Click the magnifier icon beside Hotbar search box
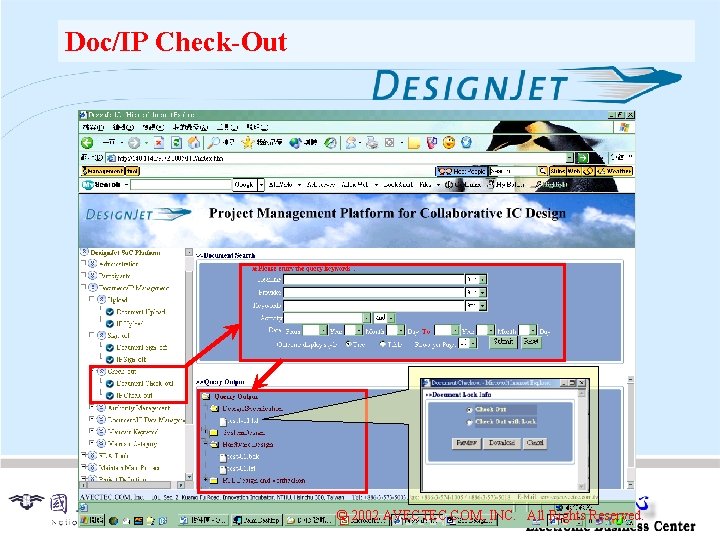This screenshot has width=720, height=540. pyautogui.click(x=542, y=171)
